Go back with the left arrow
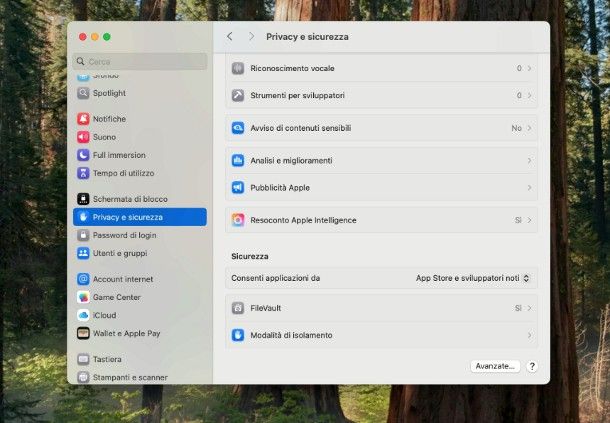The image size is (610, 423). tap(230, 37)
